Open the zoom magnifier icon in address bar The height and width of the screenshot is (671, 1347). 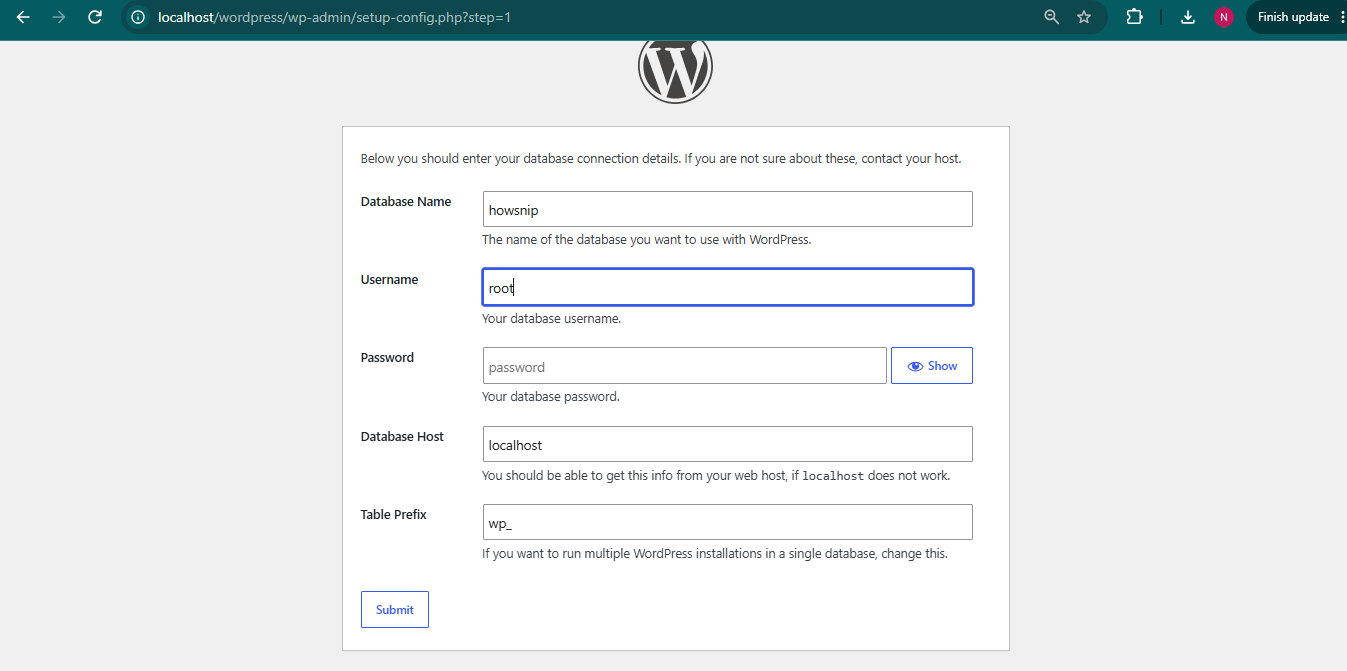tap(1051, 17)
